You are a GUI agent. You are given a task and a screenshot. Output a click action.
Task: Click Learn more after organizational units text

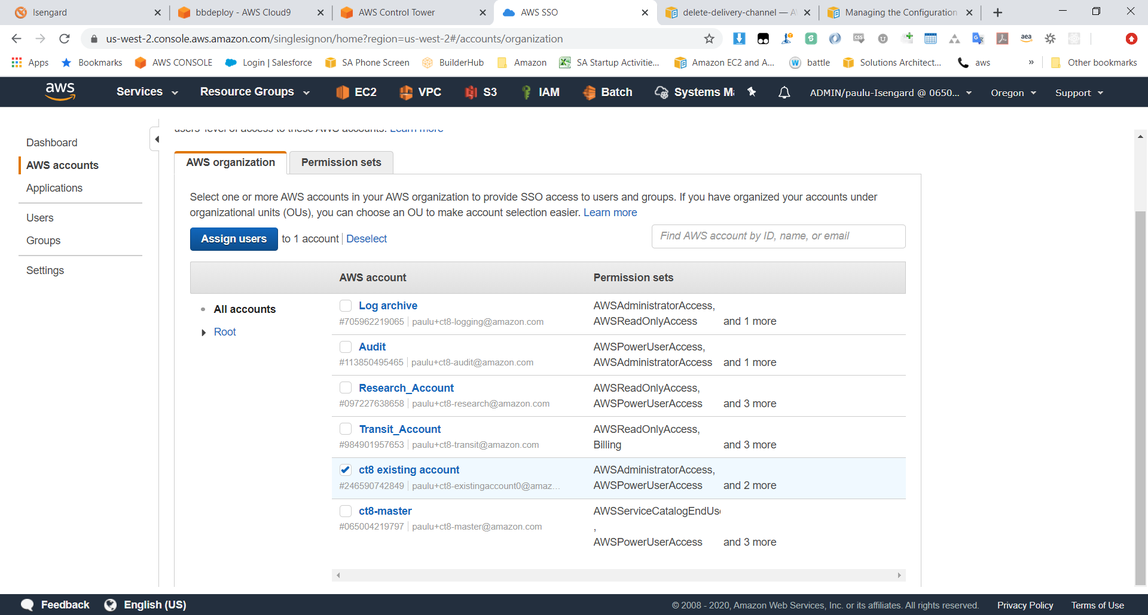[x=610, y=212]
